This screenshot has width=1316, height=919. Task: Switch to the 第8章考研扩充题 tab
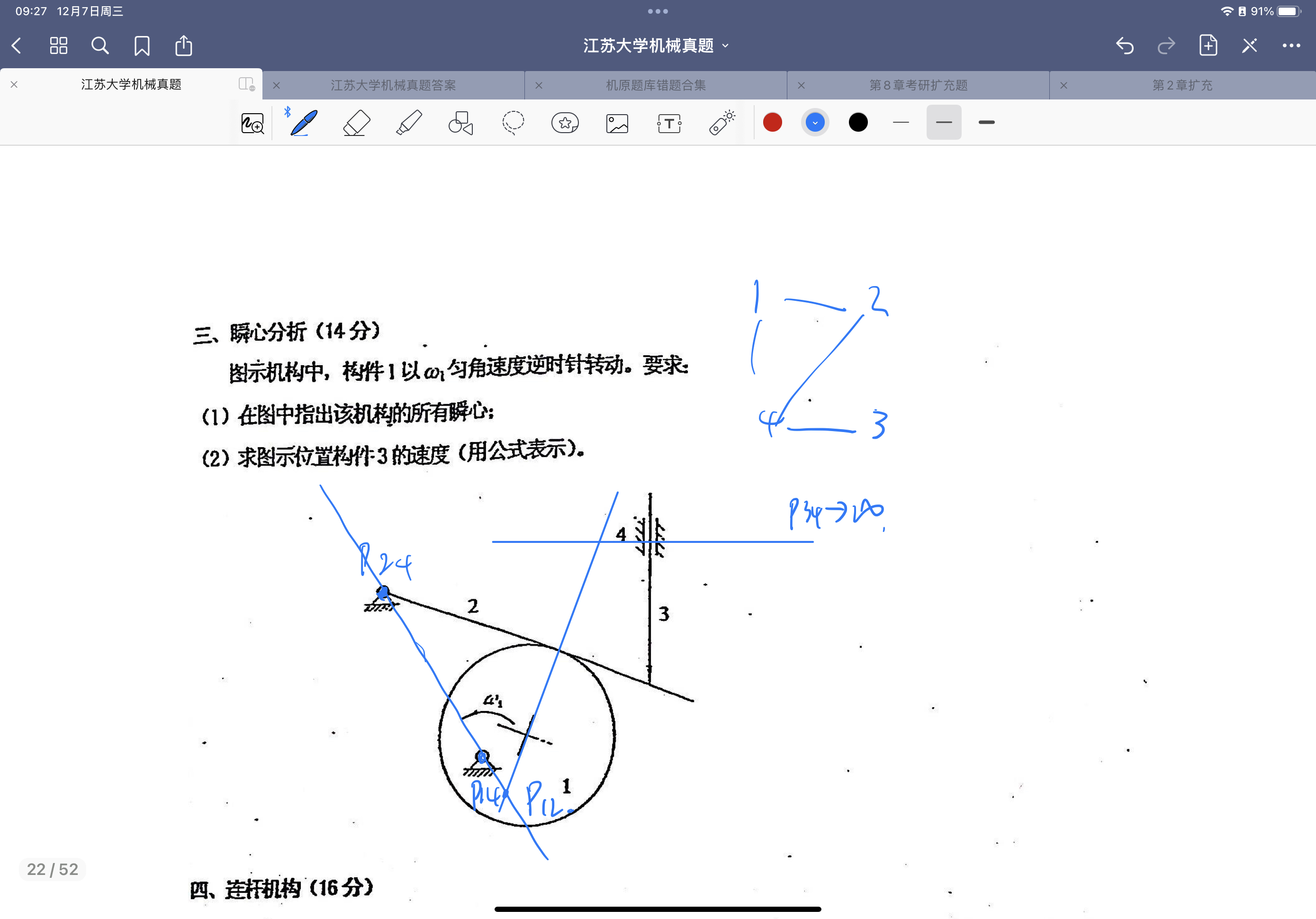point(918,84)
